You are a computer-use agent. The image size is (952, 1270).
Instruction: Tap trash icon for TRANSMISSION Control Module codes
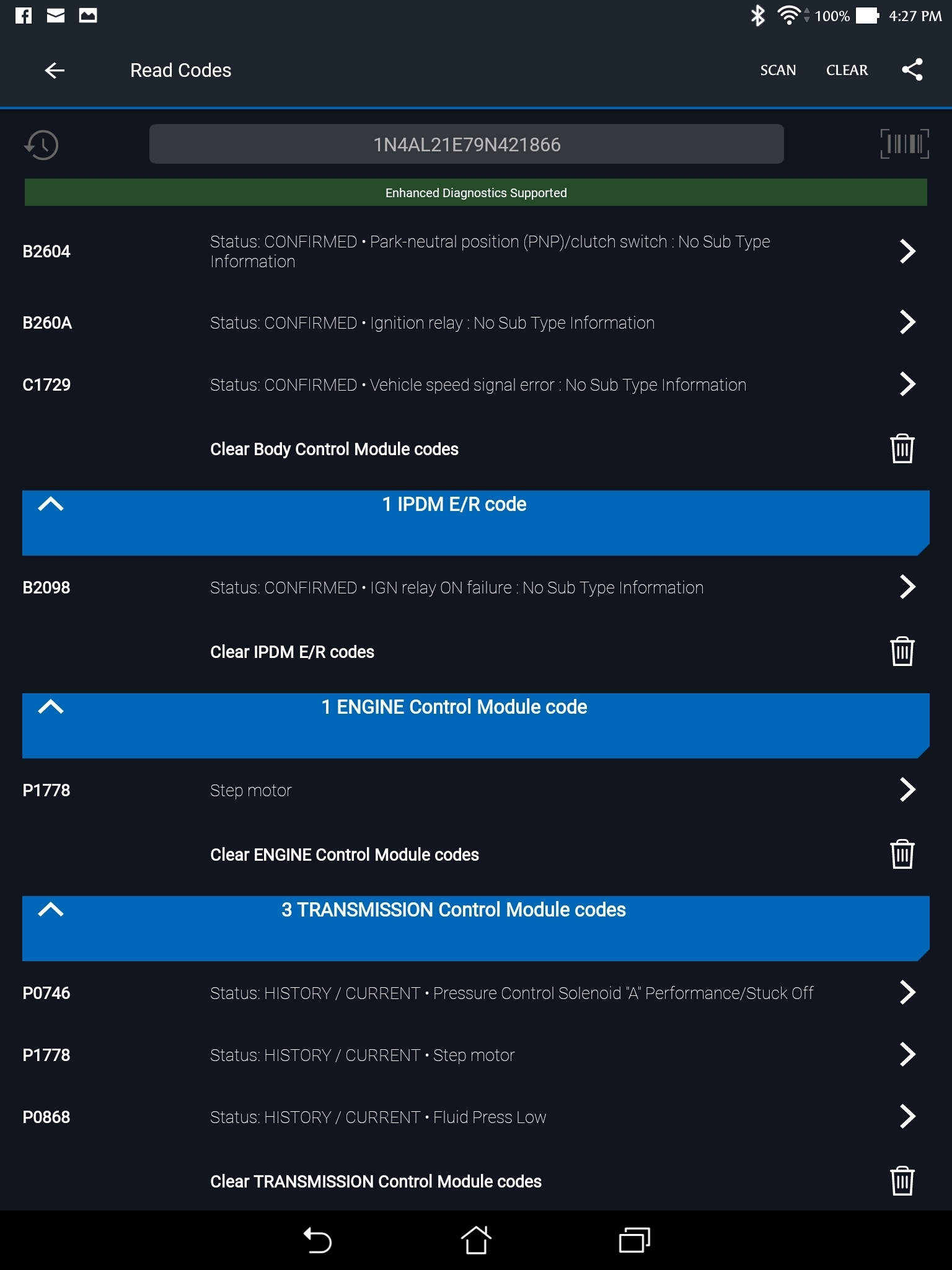[x=902, y=1181]
